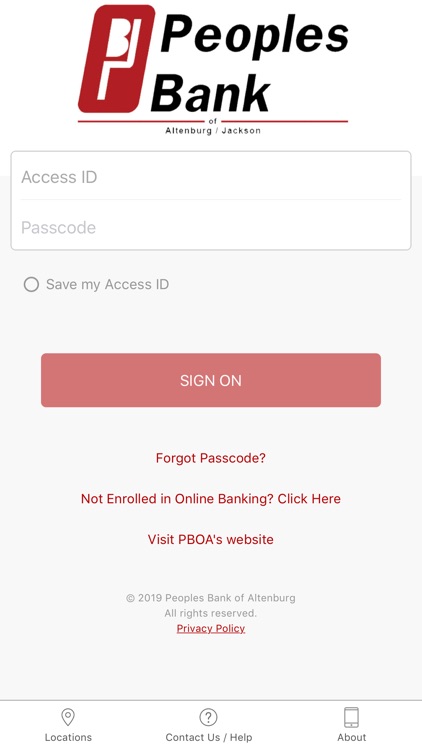Tap the Peoples Bank title text
The image size is (422, 750).
pyautogui.click(x=251, y=61)
